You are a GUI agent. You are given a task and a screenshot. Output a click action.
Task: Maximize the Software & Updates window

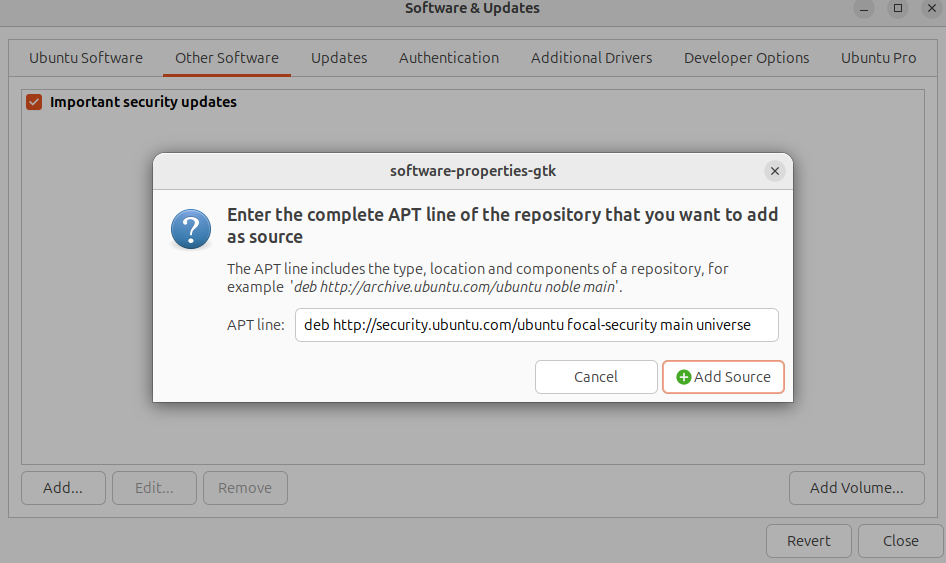coord(898,8)
